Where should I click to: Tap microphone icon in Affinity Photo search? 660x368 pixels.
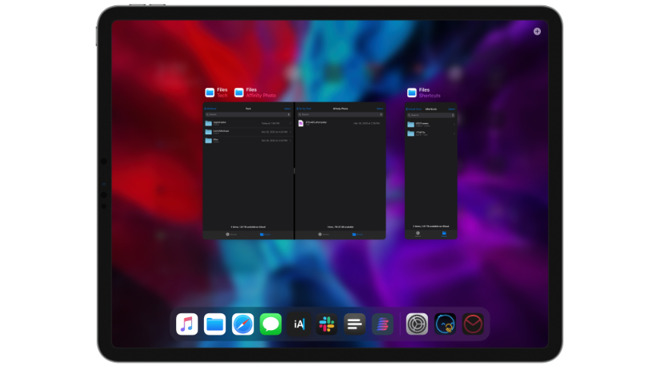[381, 115]
